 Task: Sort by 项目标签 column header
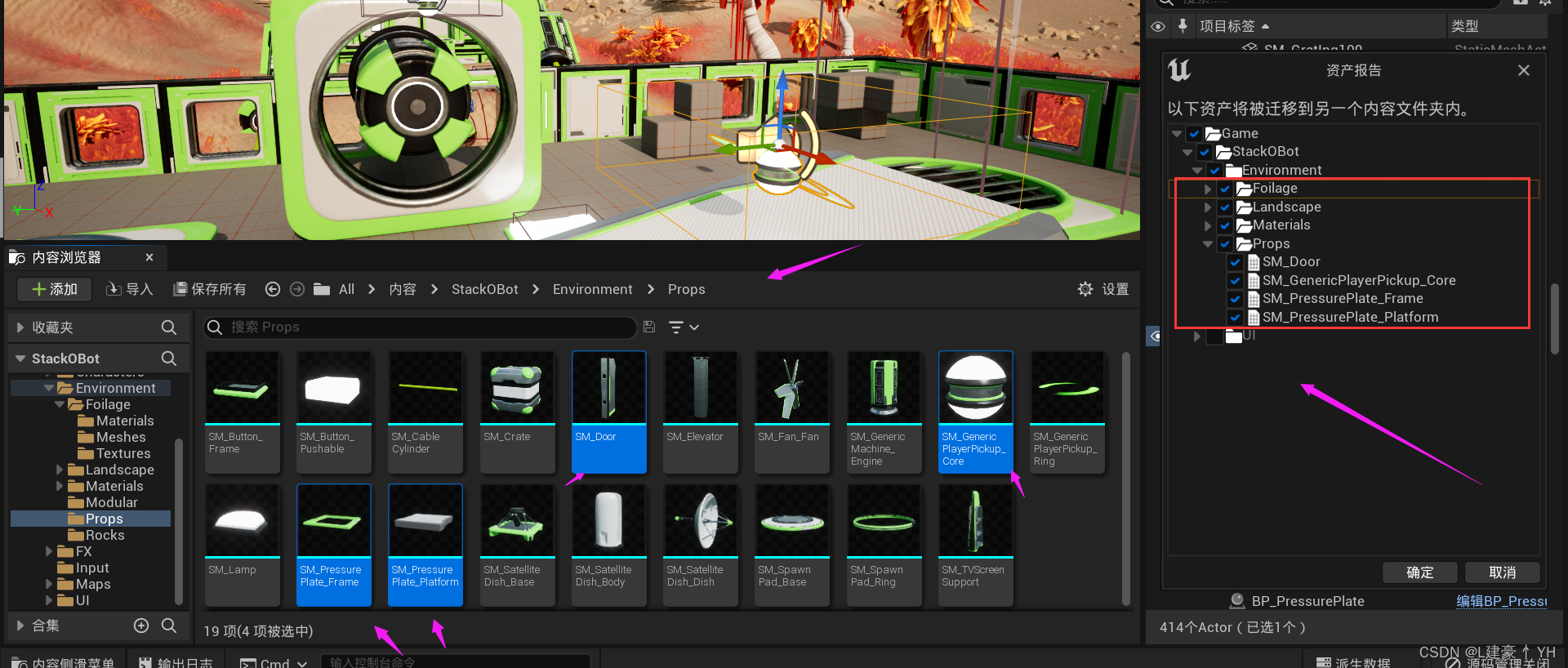point(1227,26)
